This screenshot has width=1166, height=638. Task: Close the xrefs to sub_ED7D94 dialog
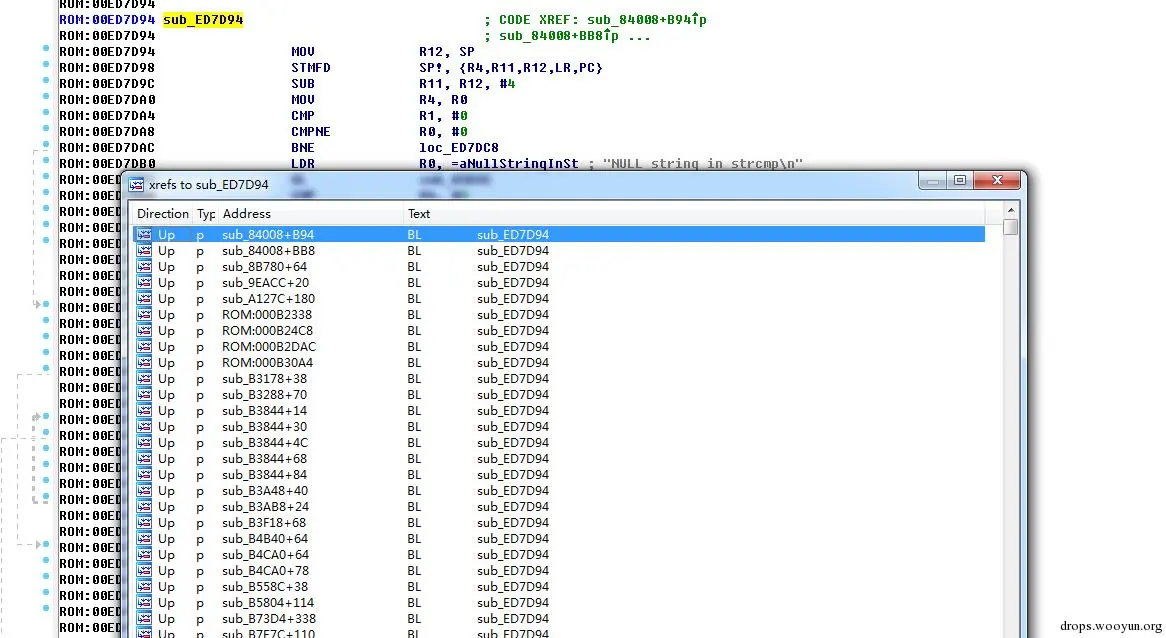pyautogui.click(x=997, y=180)
